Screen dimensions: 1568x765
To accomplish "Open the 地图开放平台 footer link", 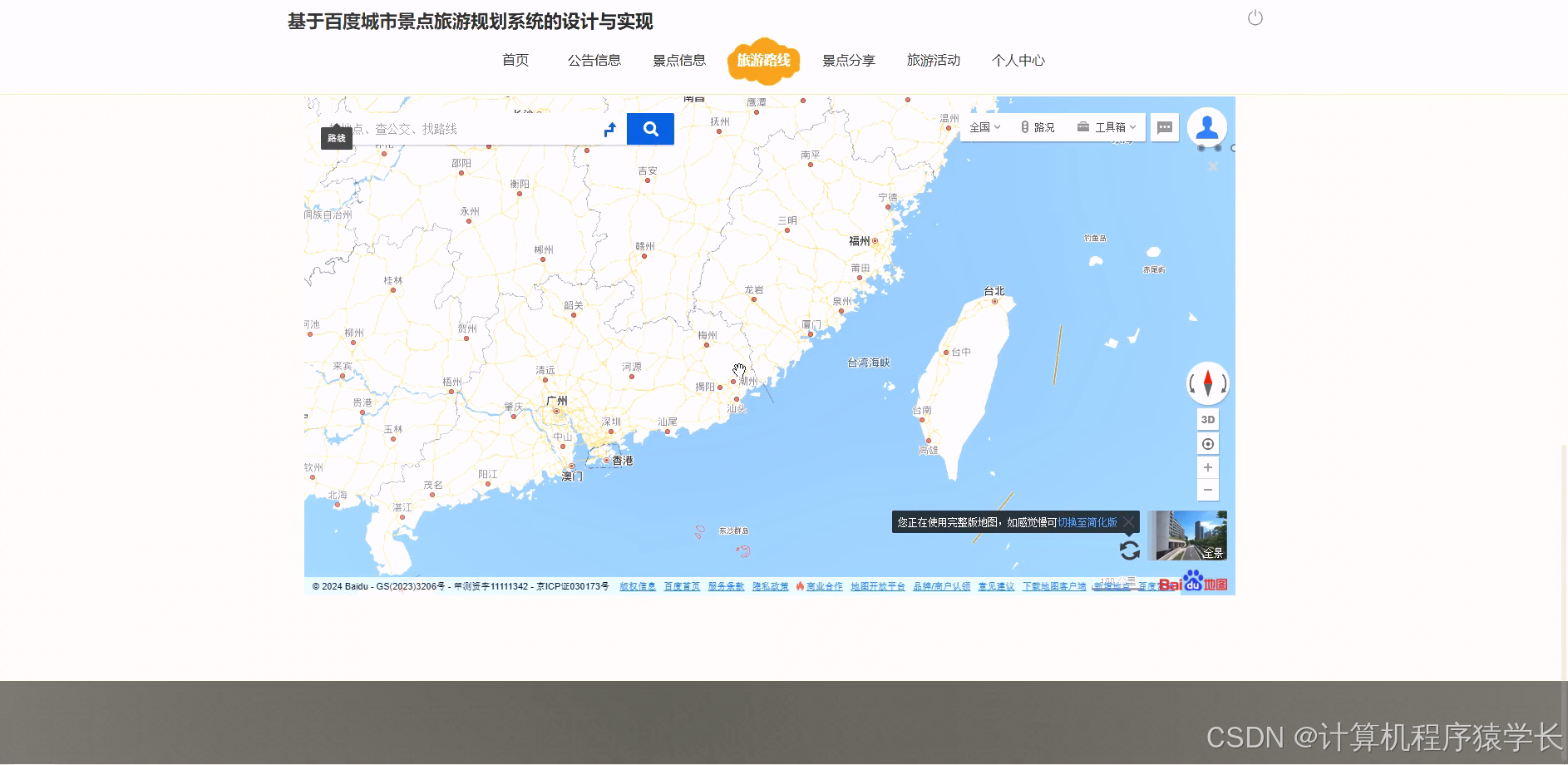I will tap(876, 586).
